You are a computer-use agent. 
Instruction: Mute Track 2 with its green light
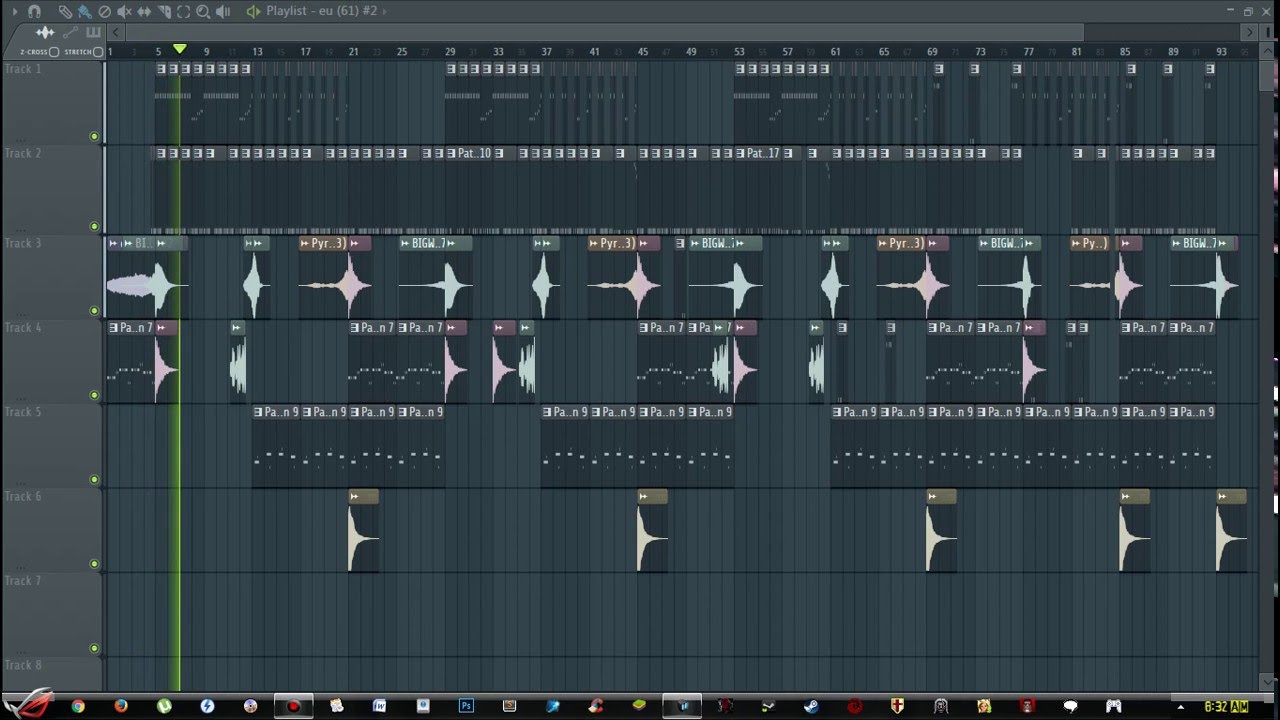pyautogui.click(x=94, y=226)
